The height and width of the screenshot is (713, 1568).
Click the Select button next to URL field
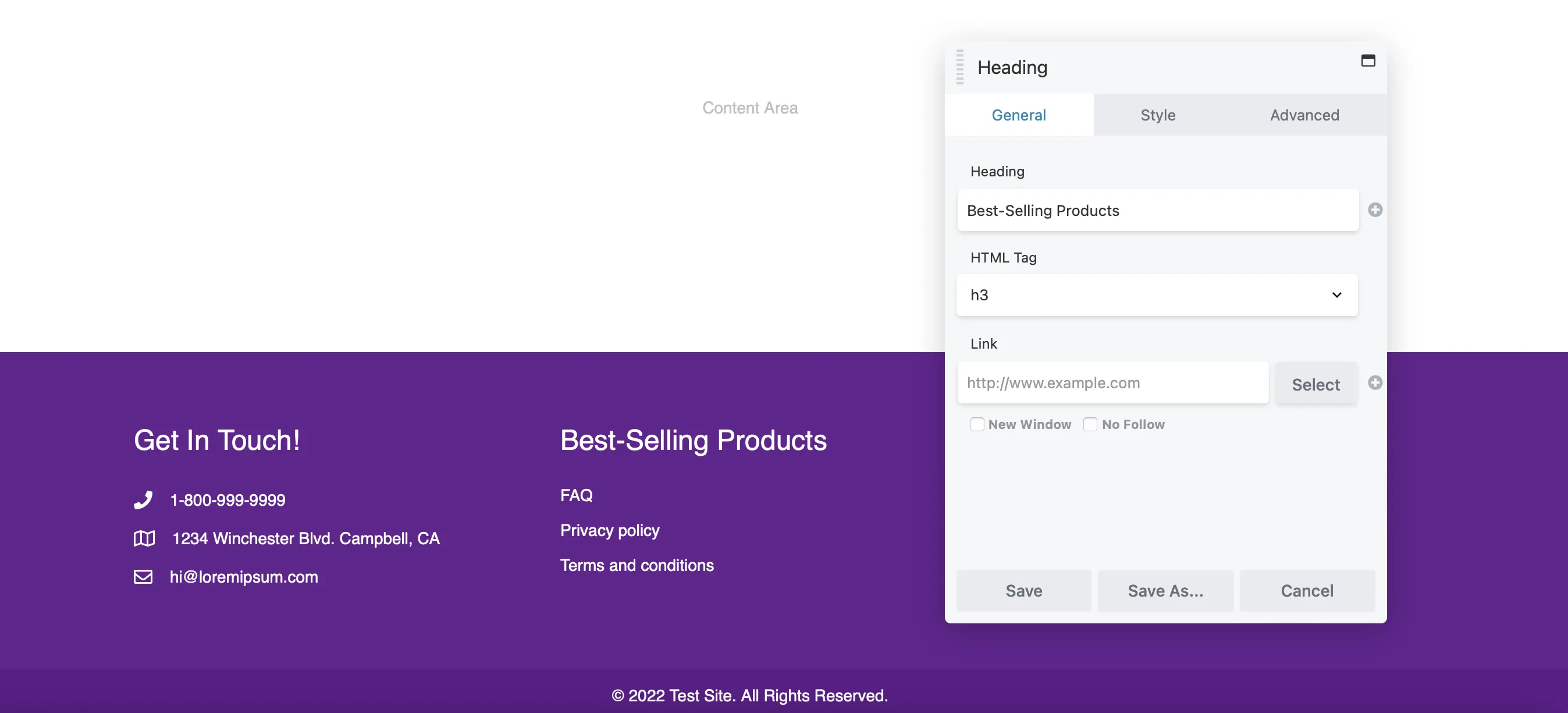tap(1316, 383)
